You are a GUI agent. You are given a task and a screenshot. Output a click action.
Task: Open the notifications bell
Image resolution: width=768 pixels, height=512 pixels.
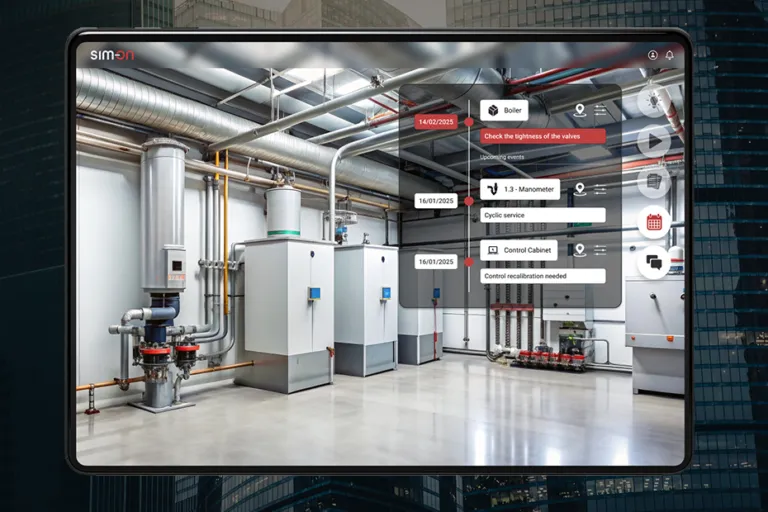click(670, 55)
